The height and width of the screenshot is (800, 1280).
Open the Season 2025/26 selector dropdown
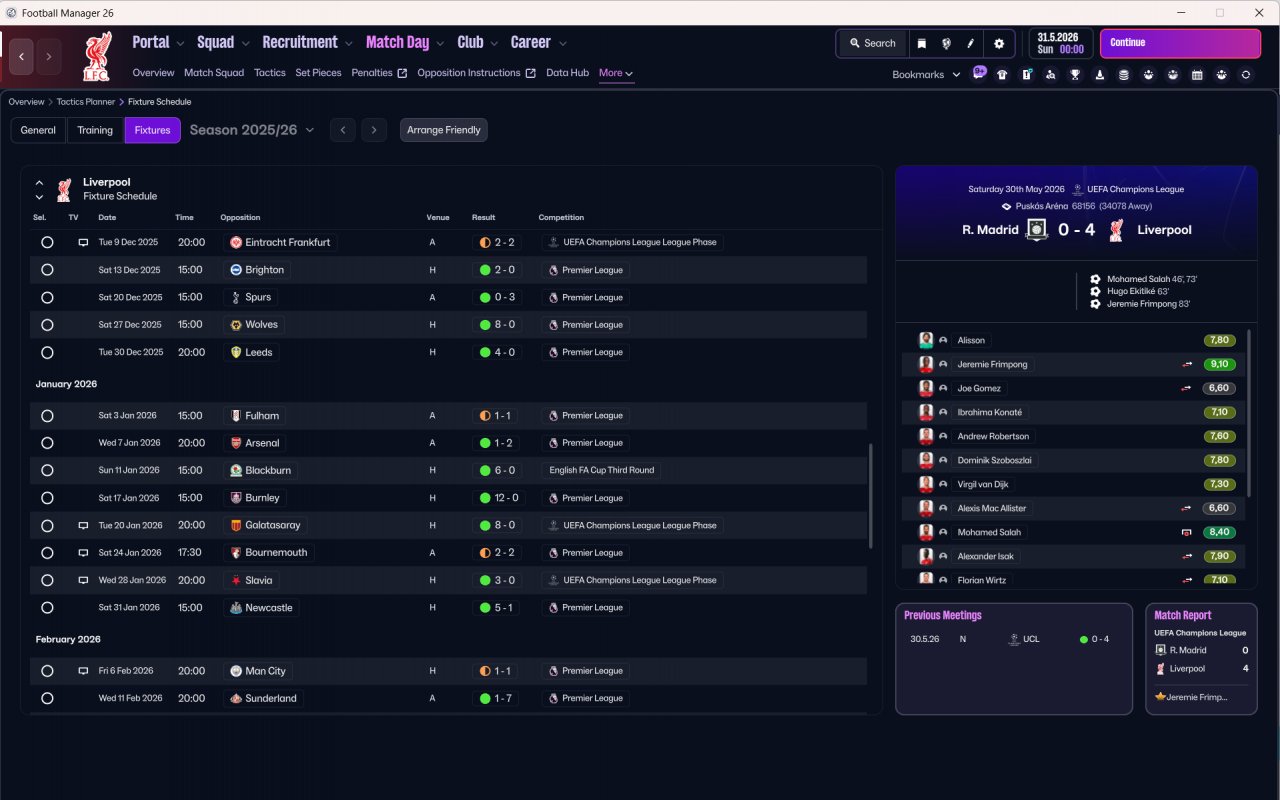point(252,130)
